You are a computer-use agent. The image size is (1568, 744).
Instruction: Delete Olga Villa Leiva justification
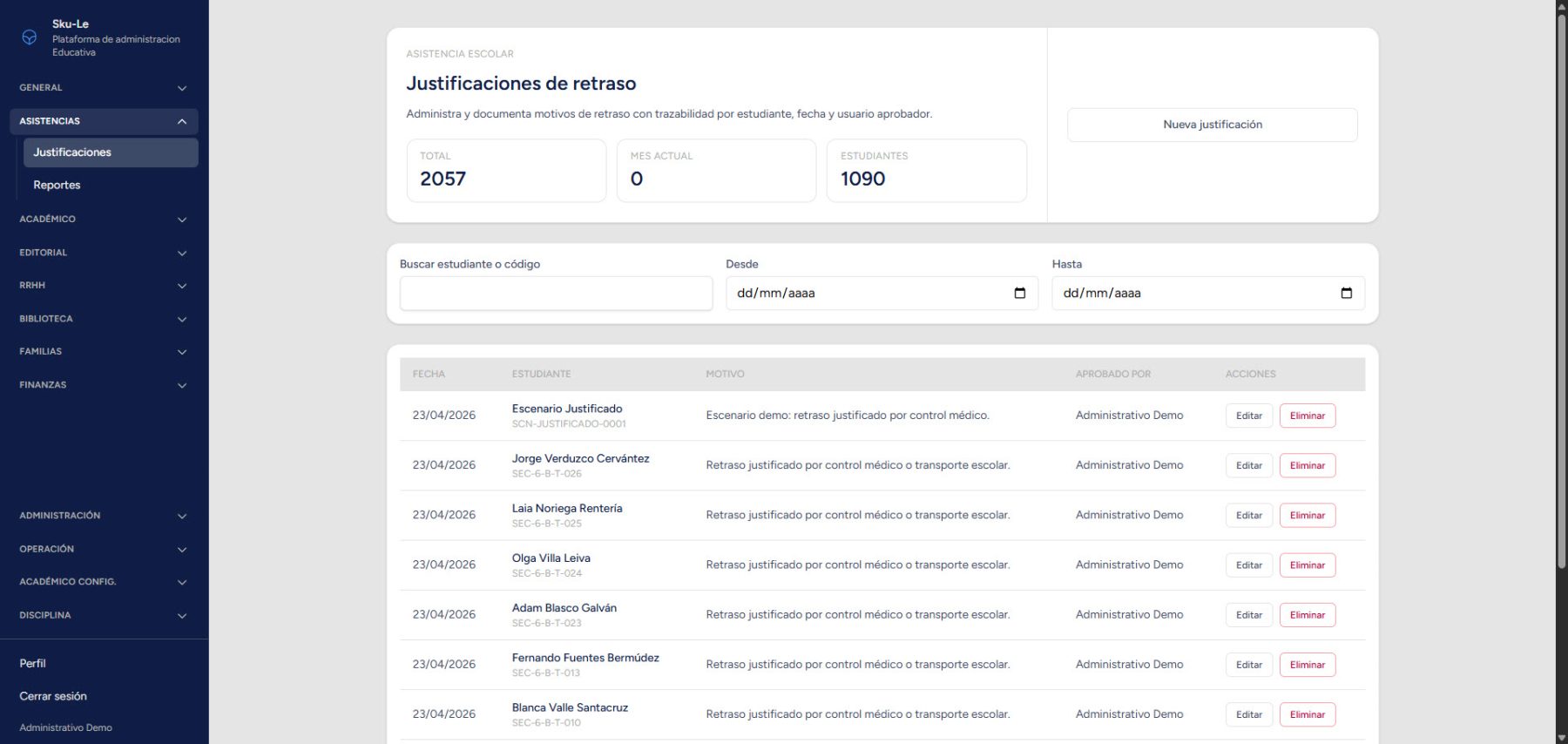click(x=1308, y=565)
